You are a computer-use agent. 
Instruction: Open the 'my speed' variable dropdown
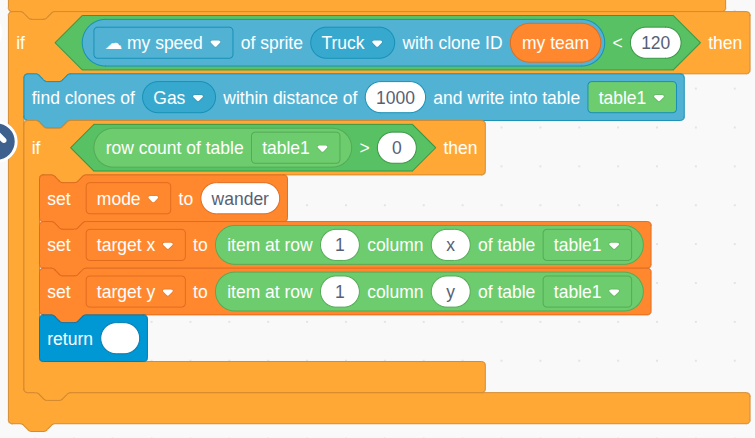[163, 43]
